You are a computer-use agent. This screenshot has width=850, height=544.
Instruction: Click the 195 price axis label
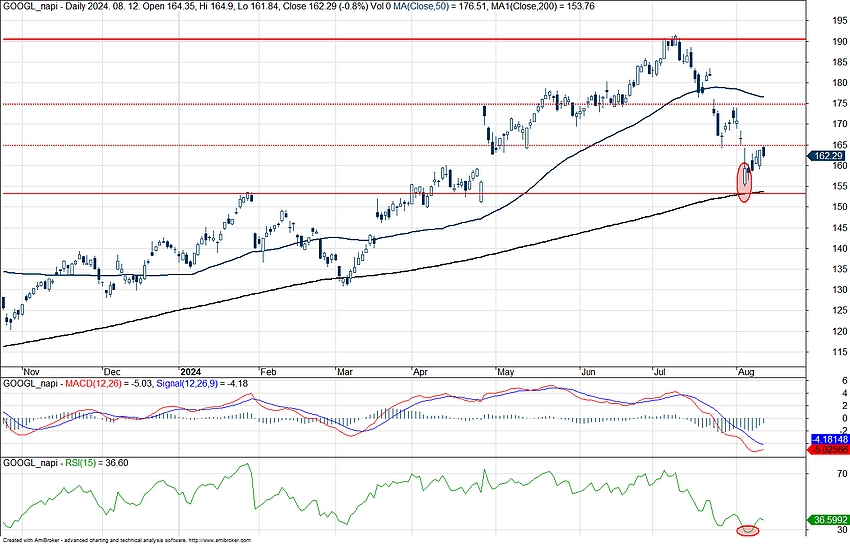pyautogui.click(x=839, y=21)
